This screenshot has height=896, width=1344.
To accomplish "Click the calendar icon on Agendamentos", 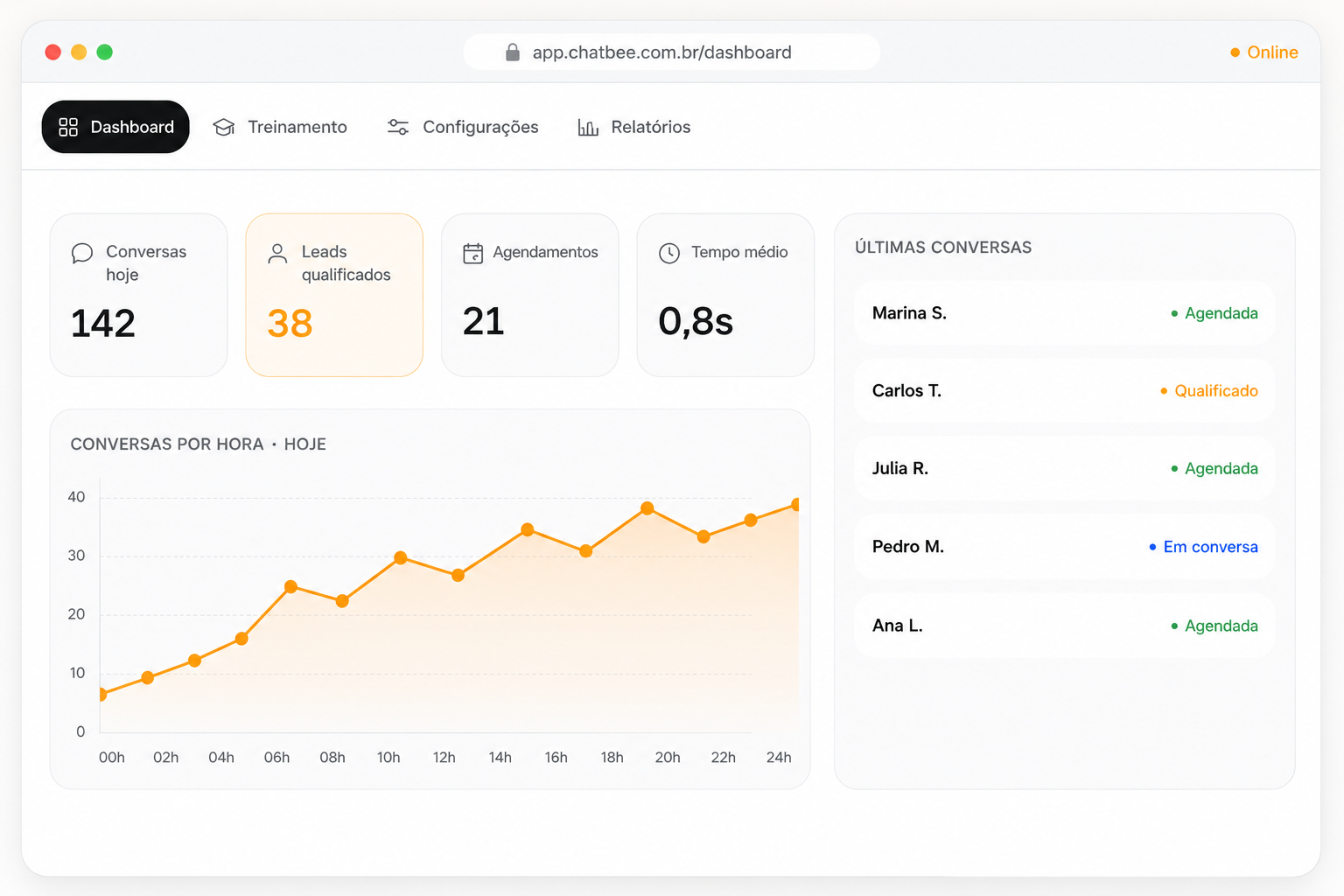I will (x=472, y=253).
